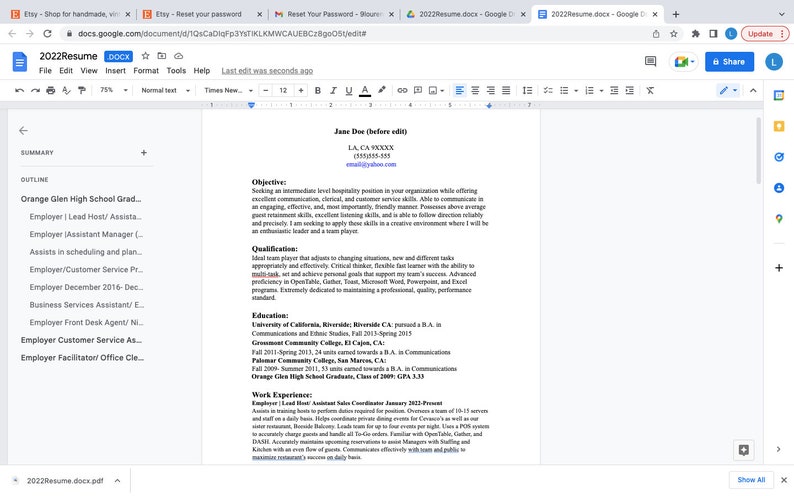Image resolution: width=794 pixels, height=496 pixels.
Task: Switch to the Reset Your Password Gmail tab
Action: click(x=334, y=14)
